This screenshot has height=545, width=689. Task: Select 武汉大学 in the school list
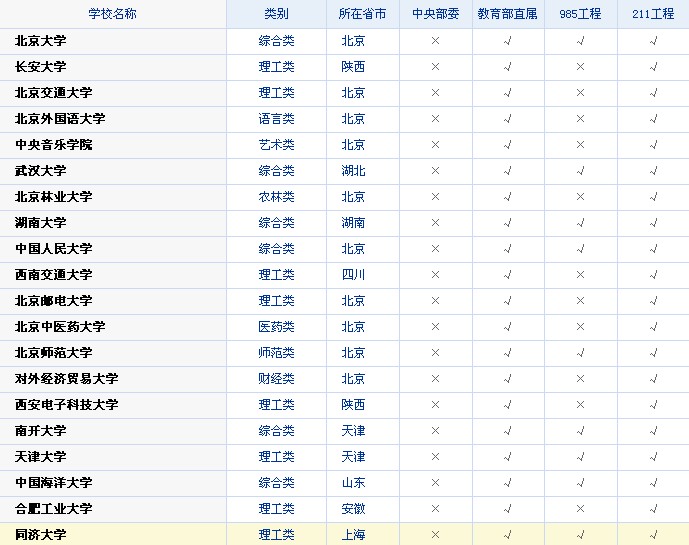[x=40, y=171]
